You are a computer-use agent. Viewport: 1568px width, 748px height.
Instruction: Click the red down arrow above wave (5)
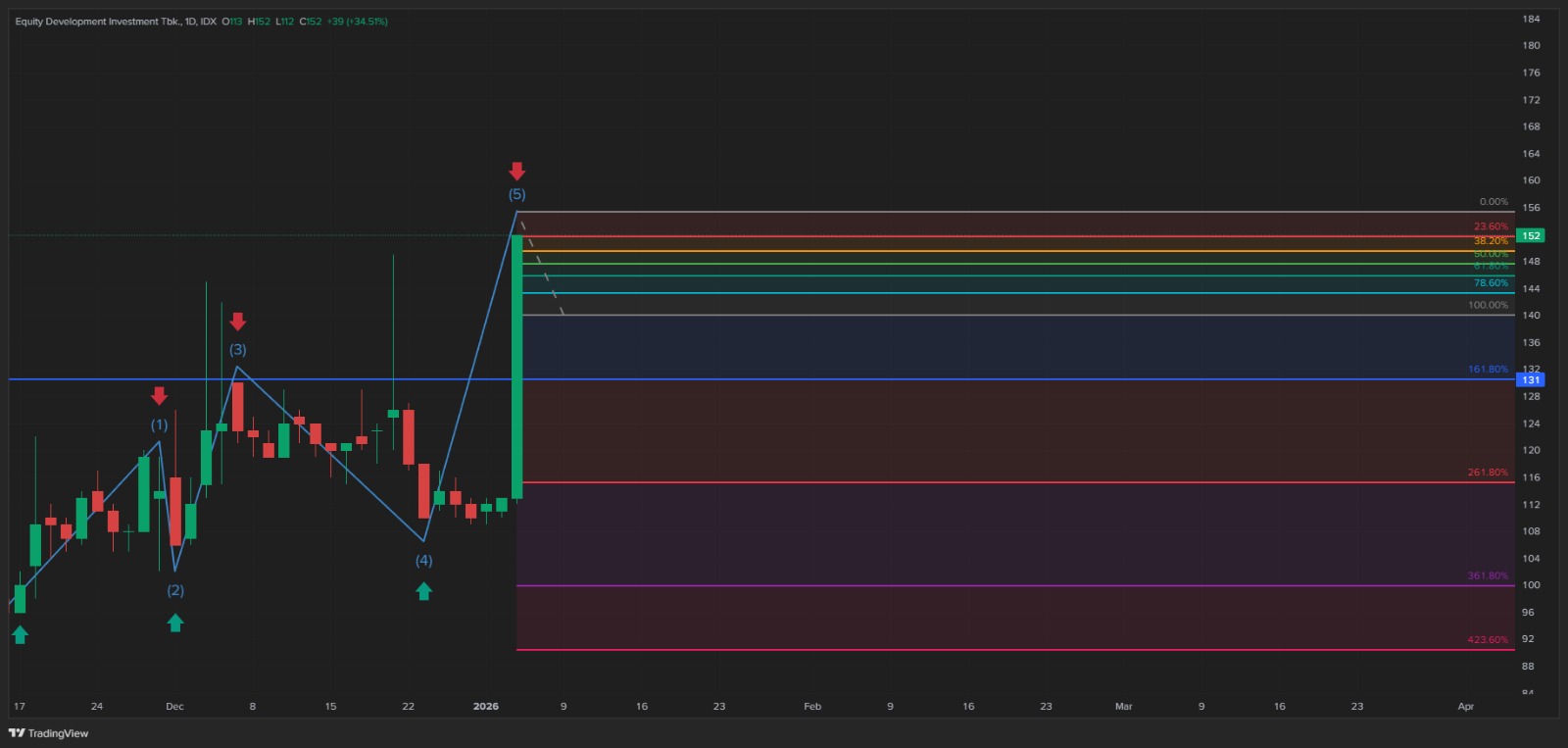tap(516, 172)
